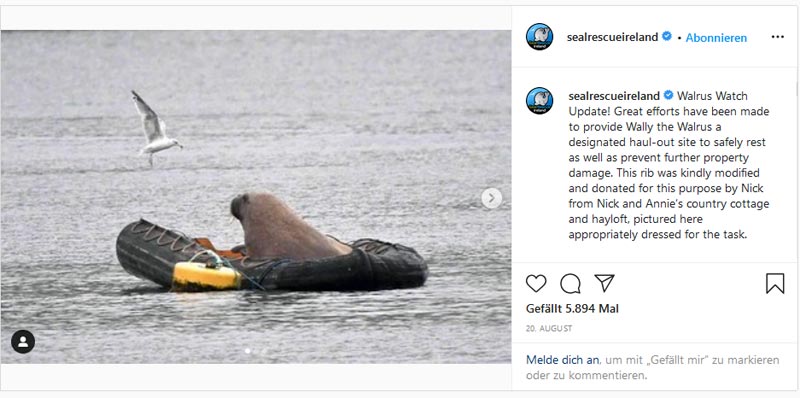800x398 pixels.
Task: Show tagged people via the person icon
Action: click(23, 341)
